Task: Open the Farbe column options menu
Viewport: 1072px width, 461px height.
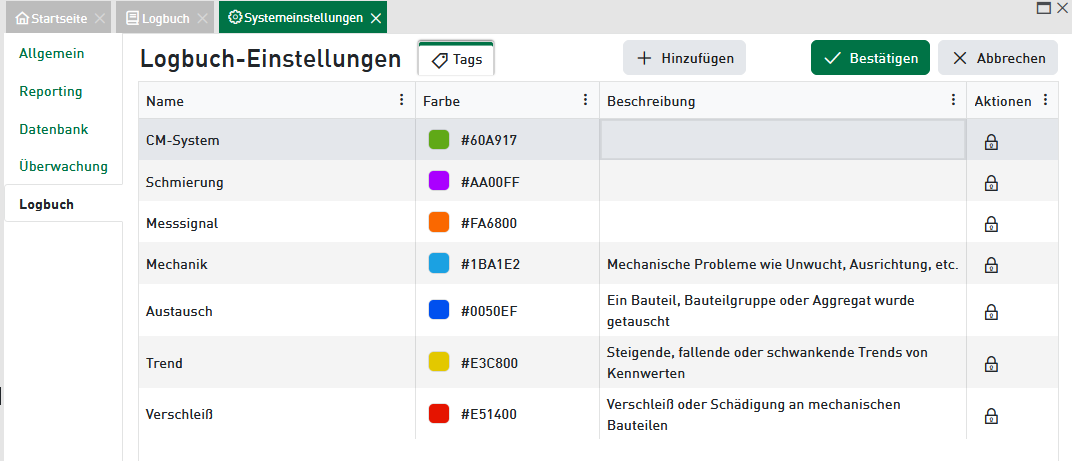Action: coord(585,100)
